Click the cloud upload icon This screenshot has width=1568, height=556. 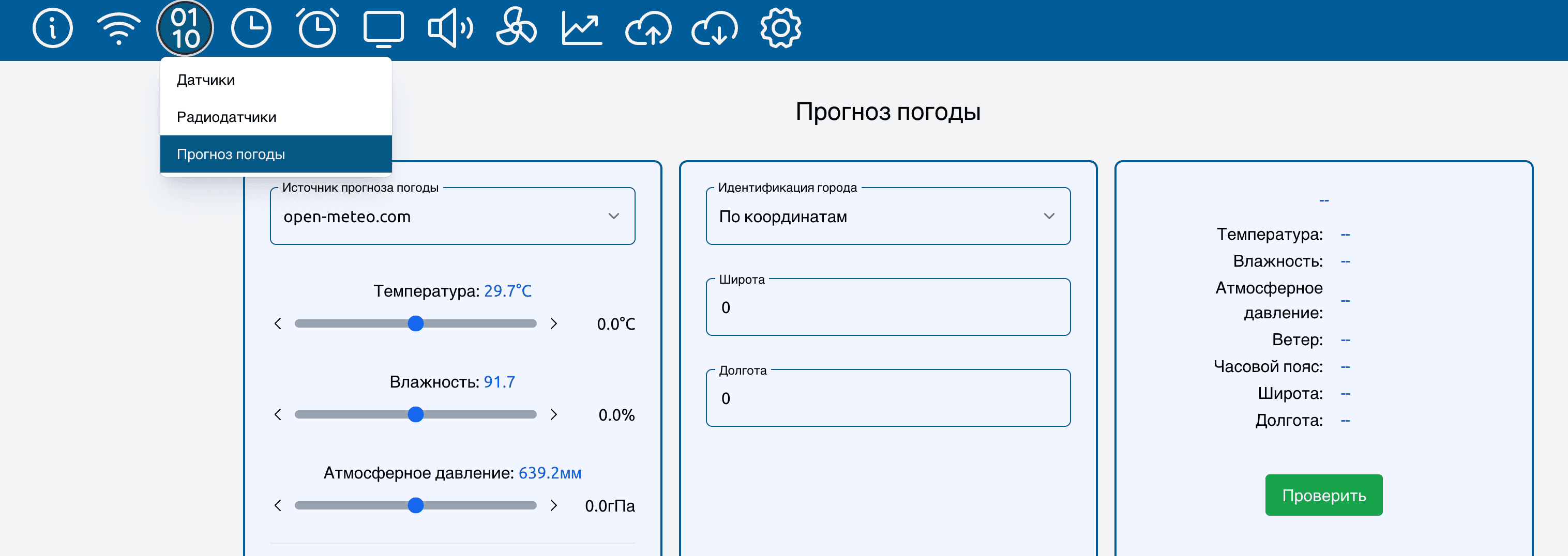pyautogui.click(x=647, y=28)
